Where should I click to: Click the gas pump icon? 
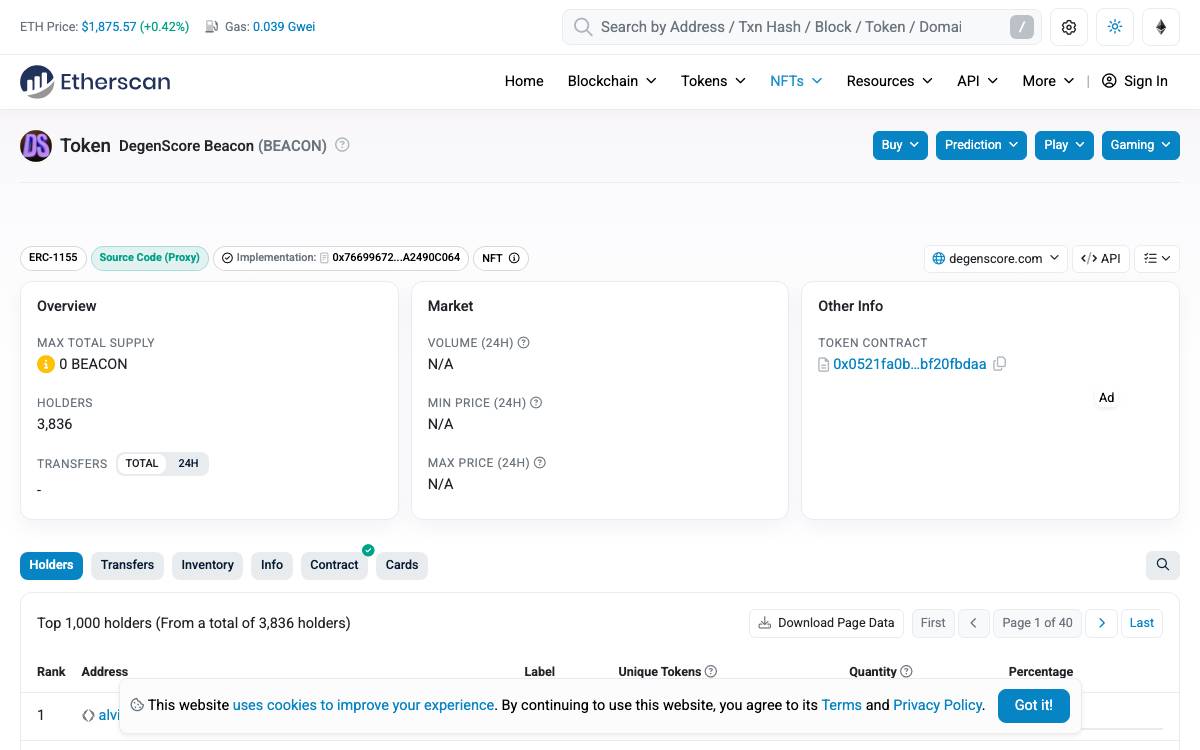(212, 27)
